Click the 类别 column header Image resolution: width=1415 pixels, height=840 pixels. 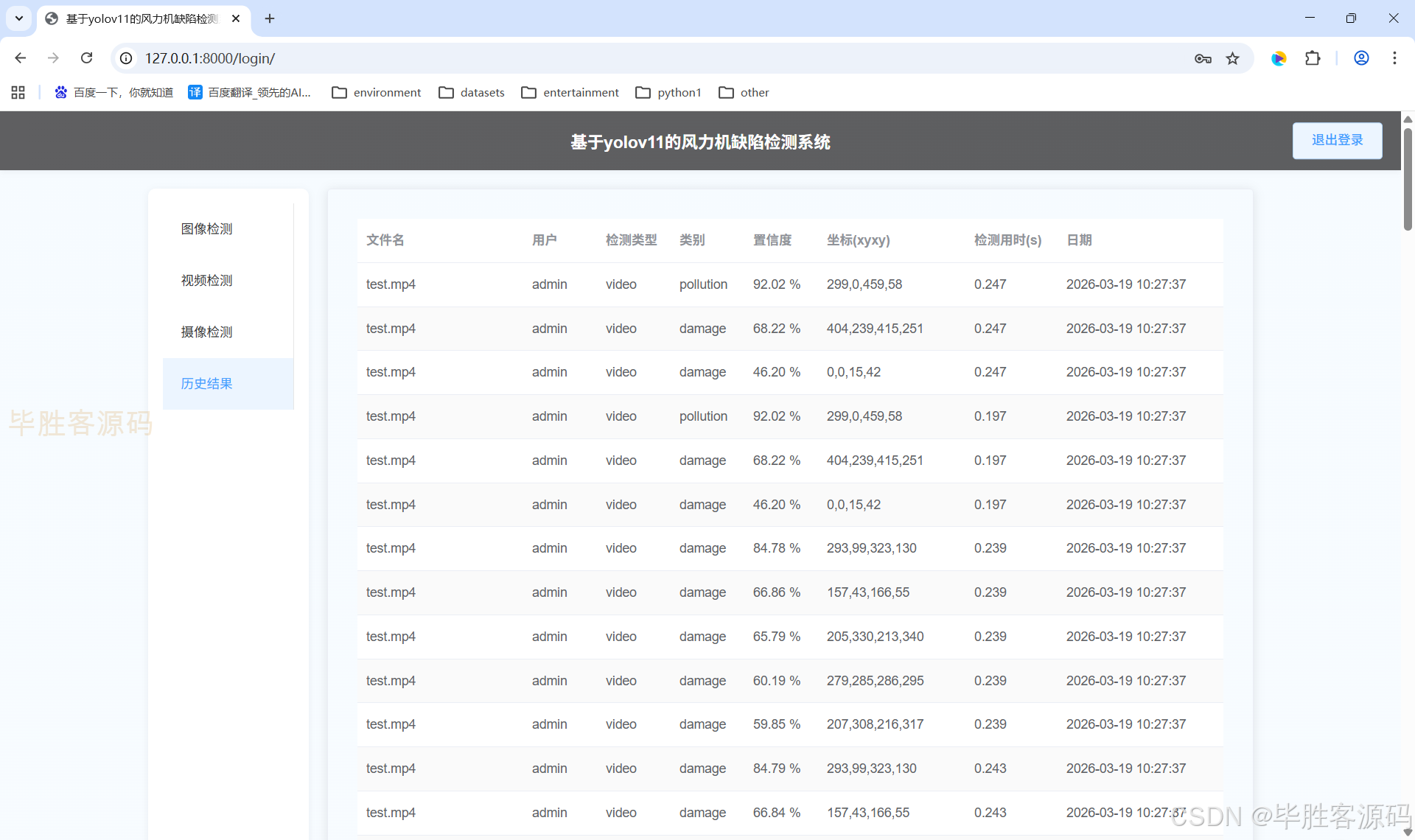pyautogui.click(x=692, y=240)
